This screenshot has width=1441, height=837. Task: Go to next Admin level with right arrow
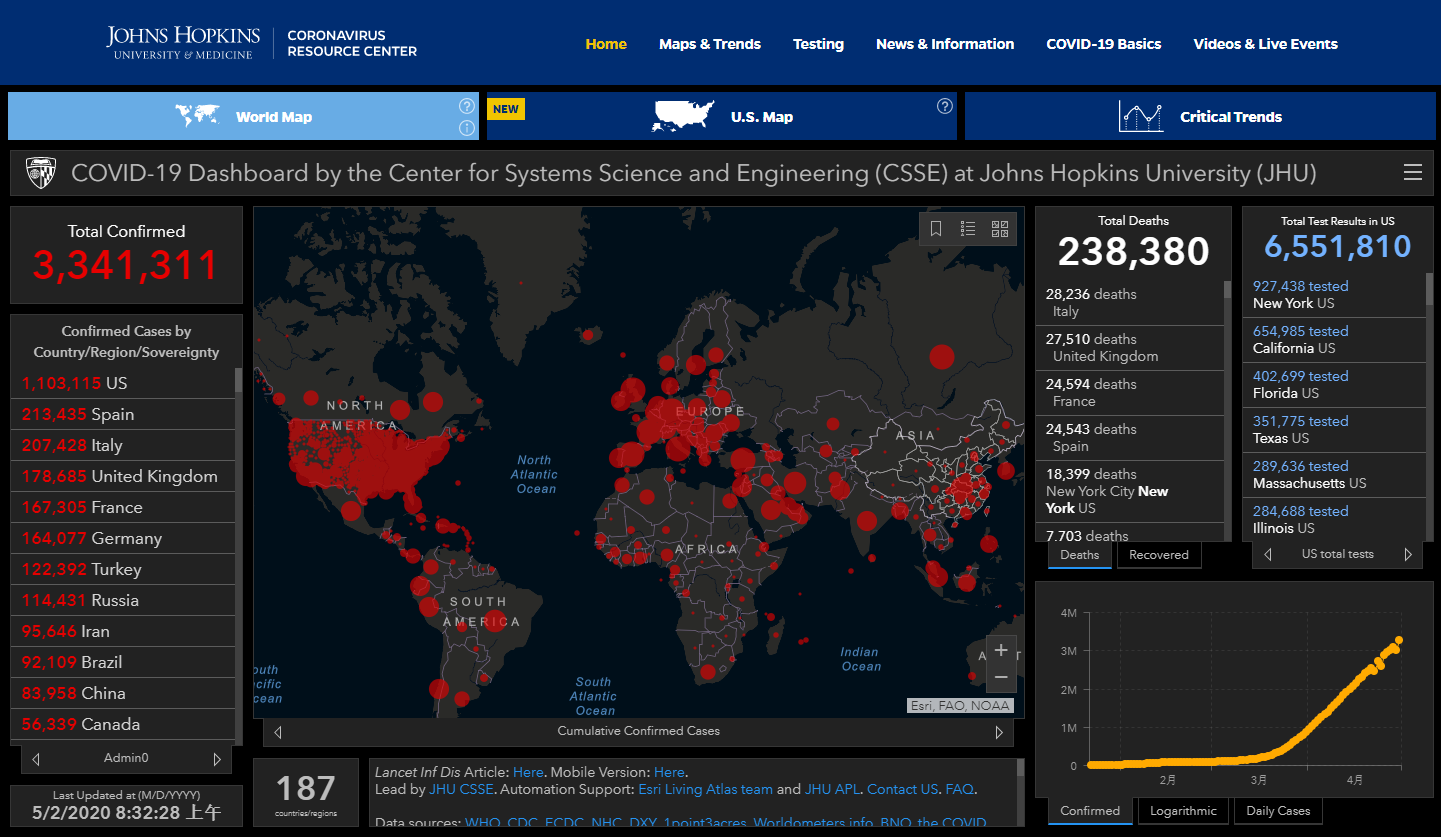217,758
